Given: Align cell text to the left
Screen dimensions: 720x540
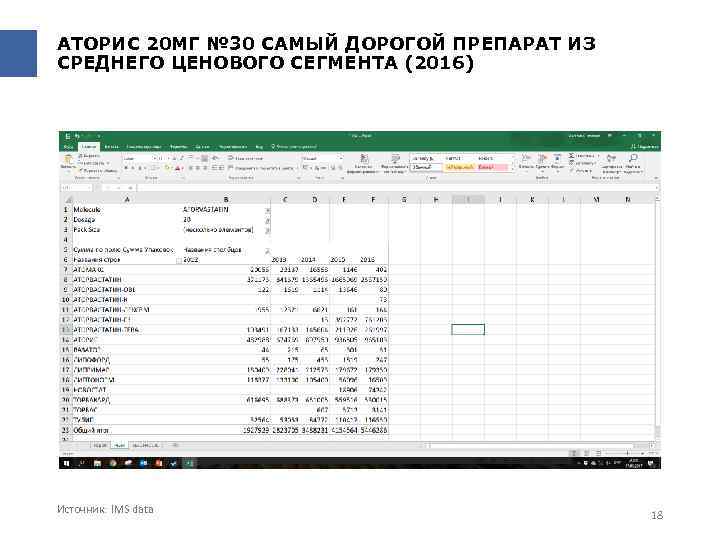Looking at the screenshot, I should tap(191, 168).
